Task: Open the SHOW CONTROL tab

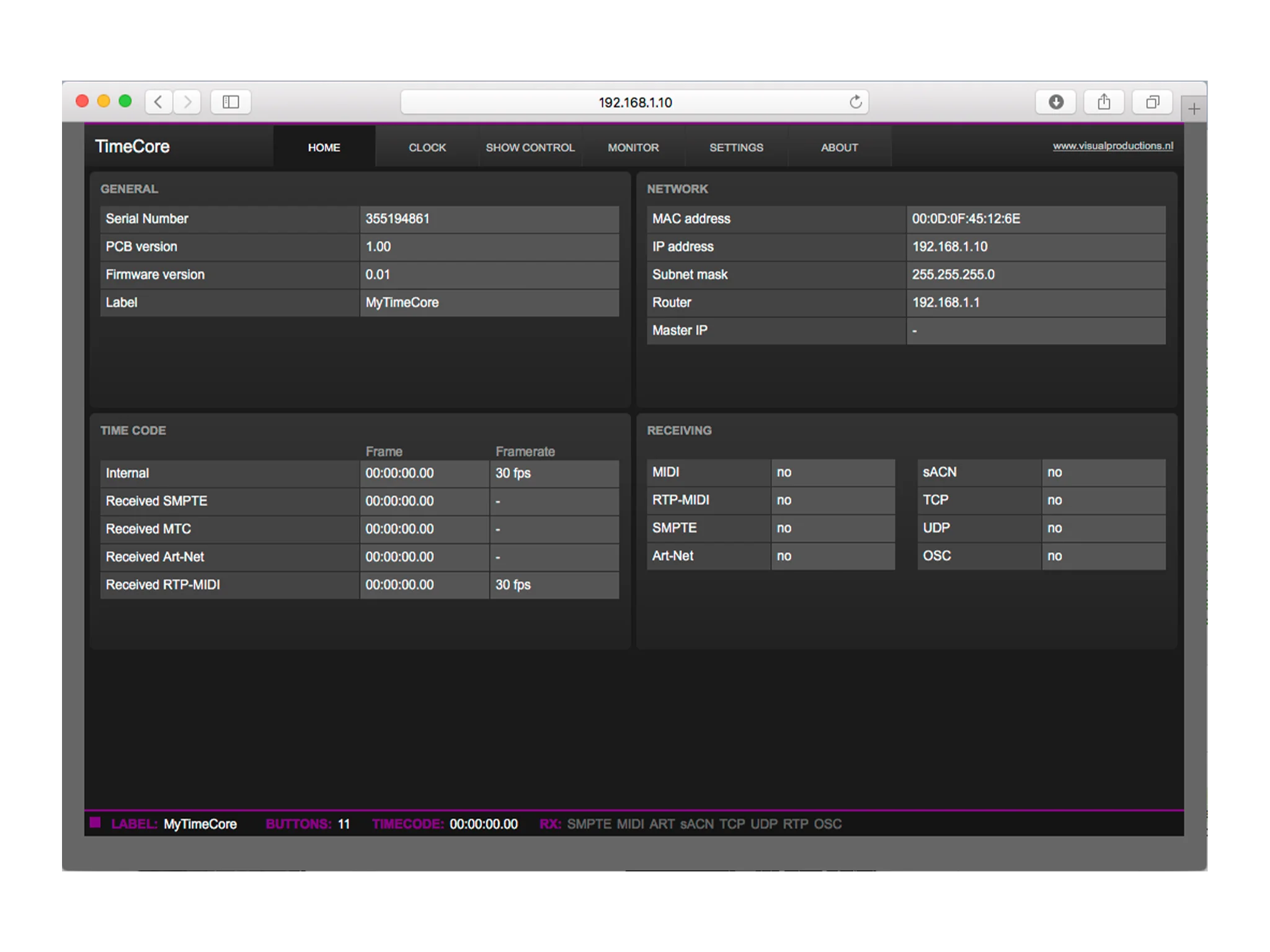Action: pyautogui.click(x=530, y=148)
